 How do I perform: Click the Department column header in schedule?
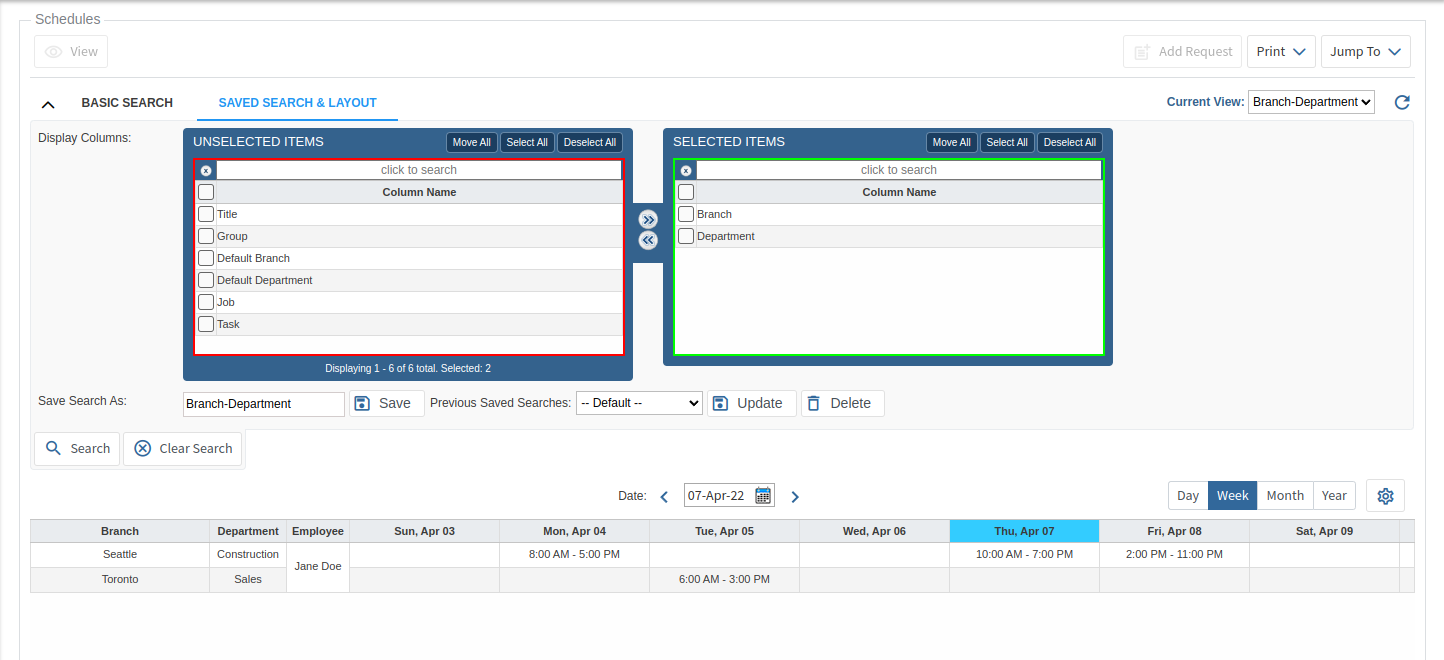248,531
